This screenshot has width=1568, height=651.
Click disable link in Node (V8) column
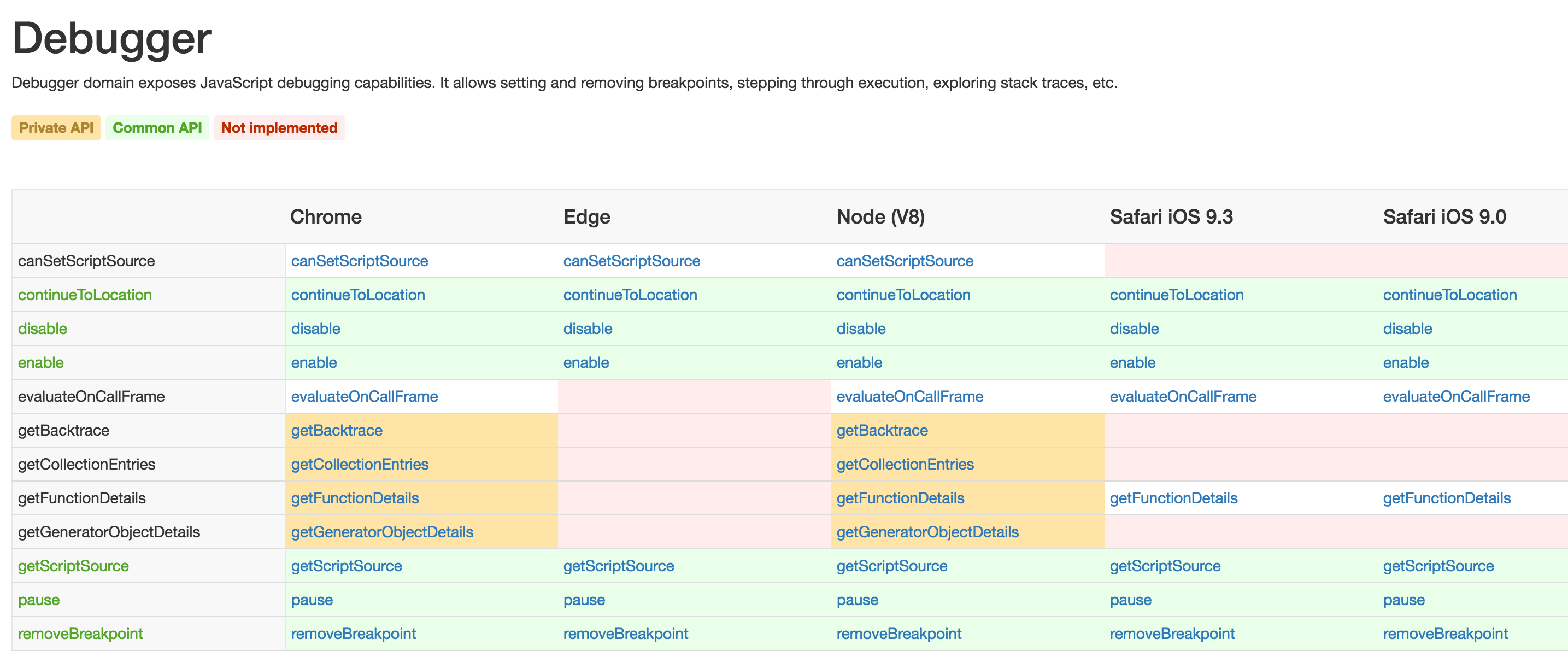(861, 329)
